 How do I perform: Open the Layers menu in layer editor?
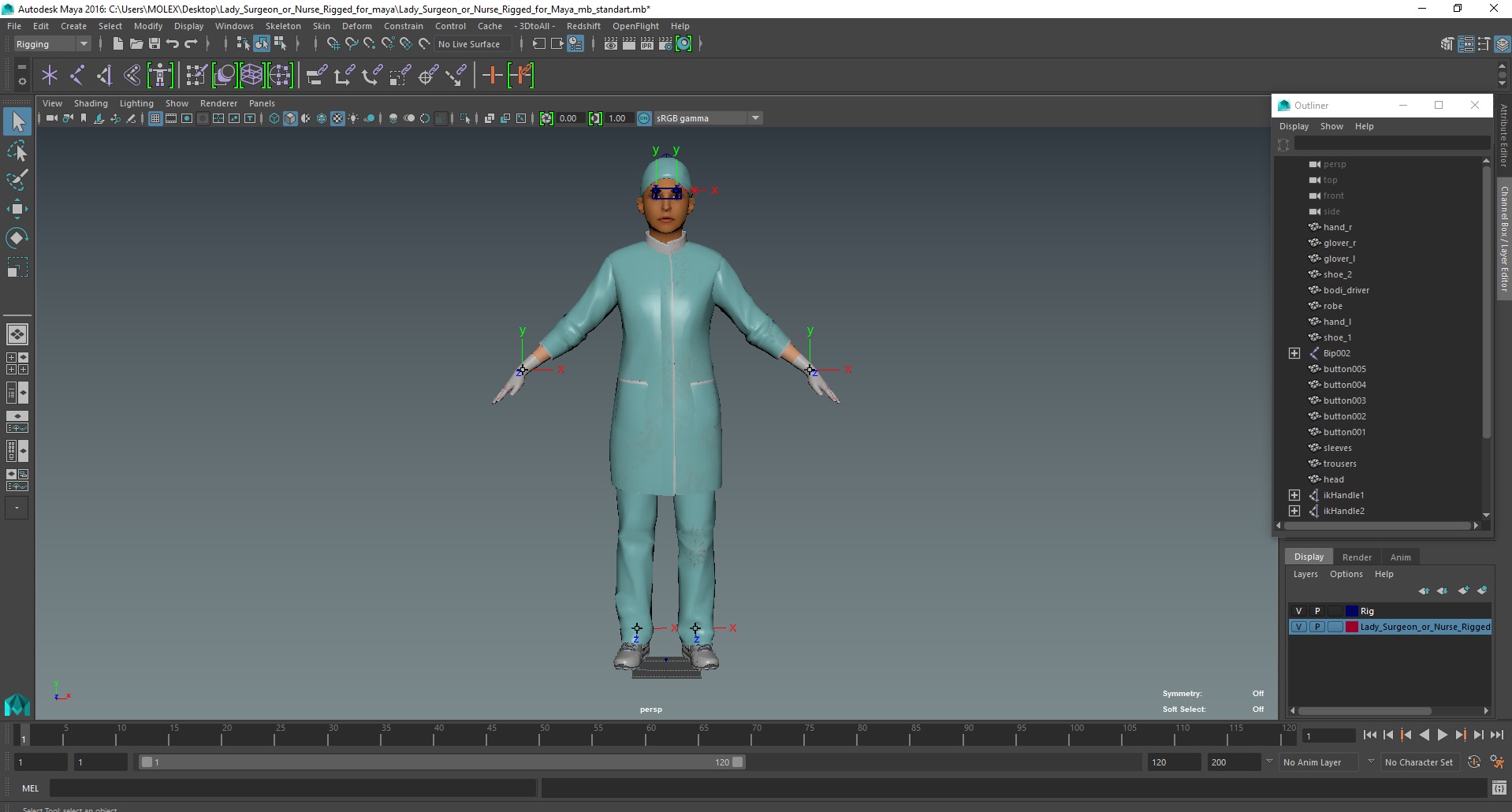1305,574
